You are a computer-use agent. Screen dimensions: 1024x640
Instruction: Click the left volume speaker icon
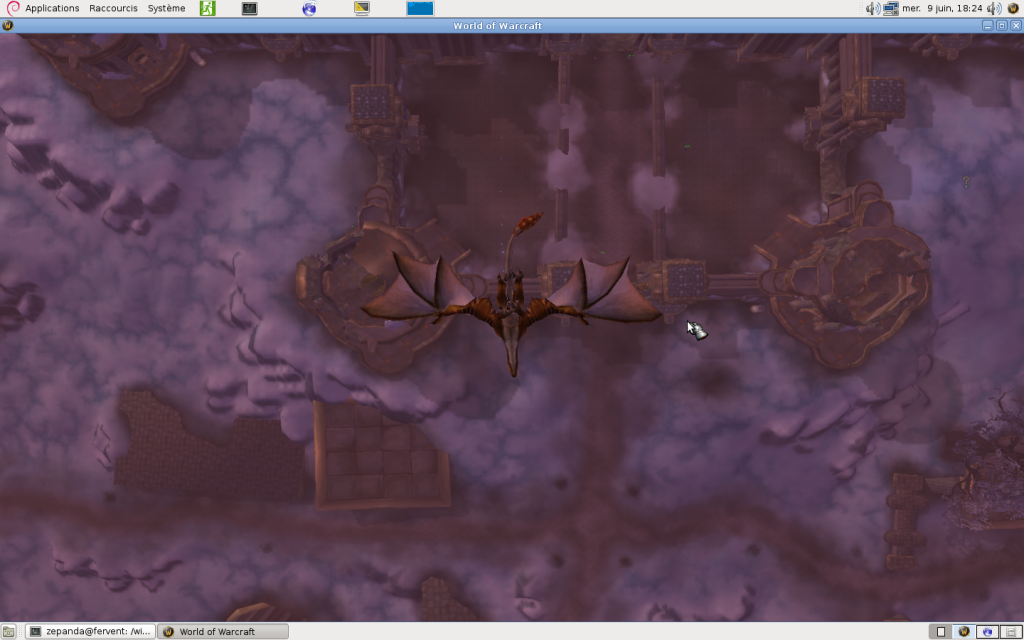[872, 8]
